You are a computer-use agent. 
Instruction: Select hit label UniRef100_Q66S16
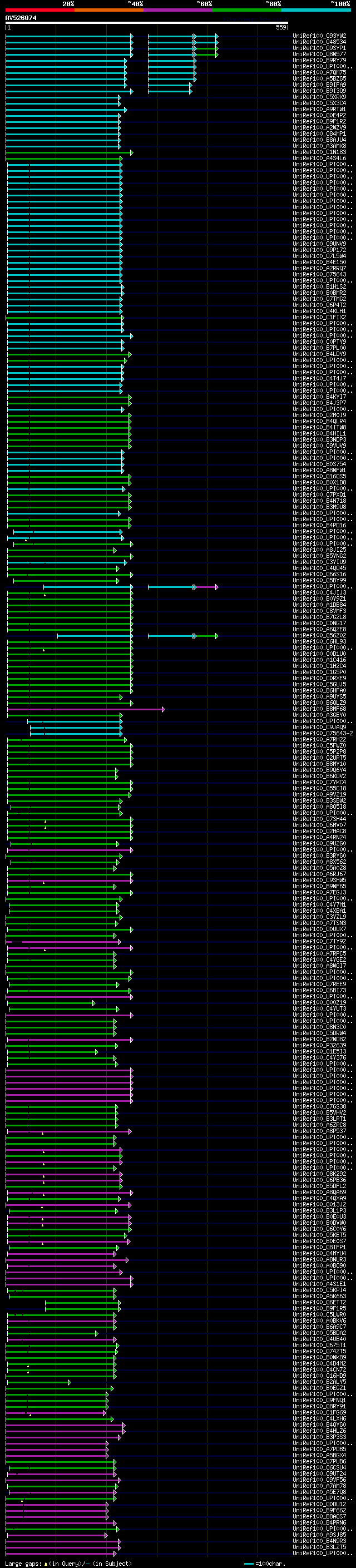tap(319, 575)
